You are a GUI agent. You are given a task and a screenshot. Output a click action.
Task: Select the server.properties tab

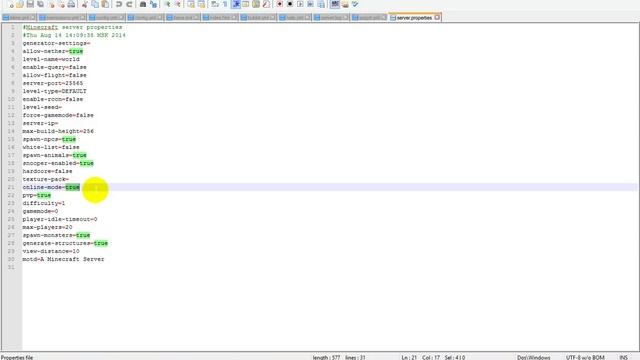pos(414,18)
